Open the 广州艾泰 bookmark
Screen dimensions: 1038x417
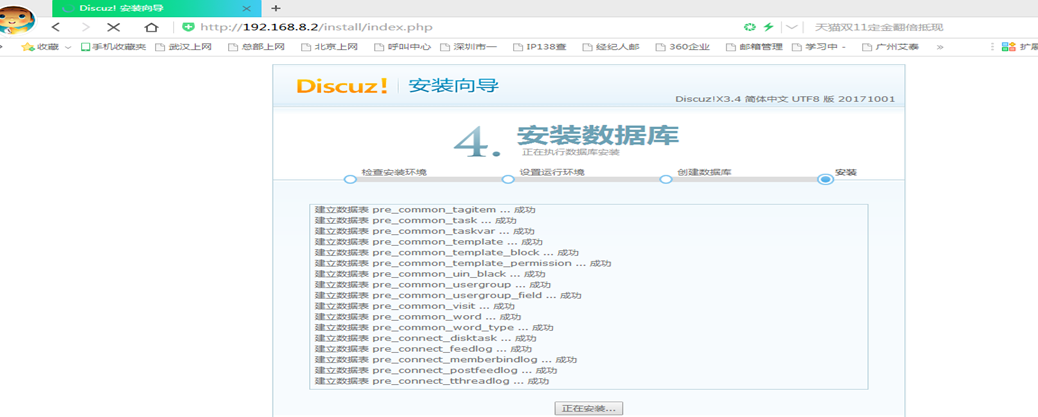pyautogui.click(x=890, y=46)
